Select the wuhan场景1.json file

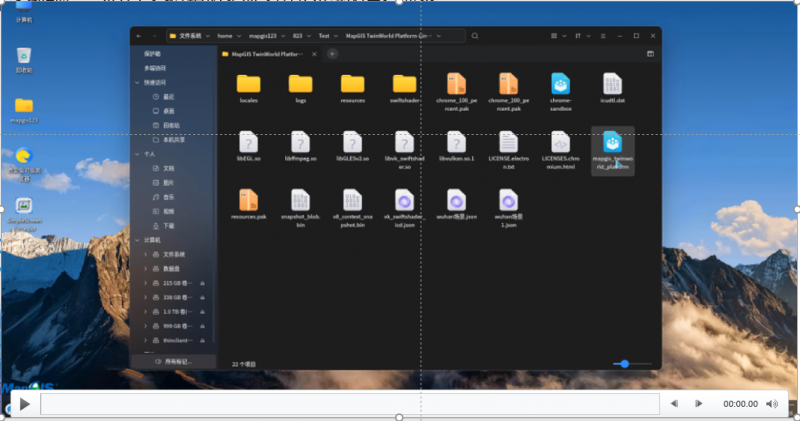click(x=509, y=208)
